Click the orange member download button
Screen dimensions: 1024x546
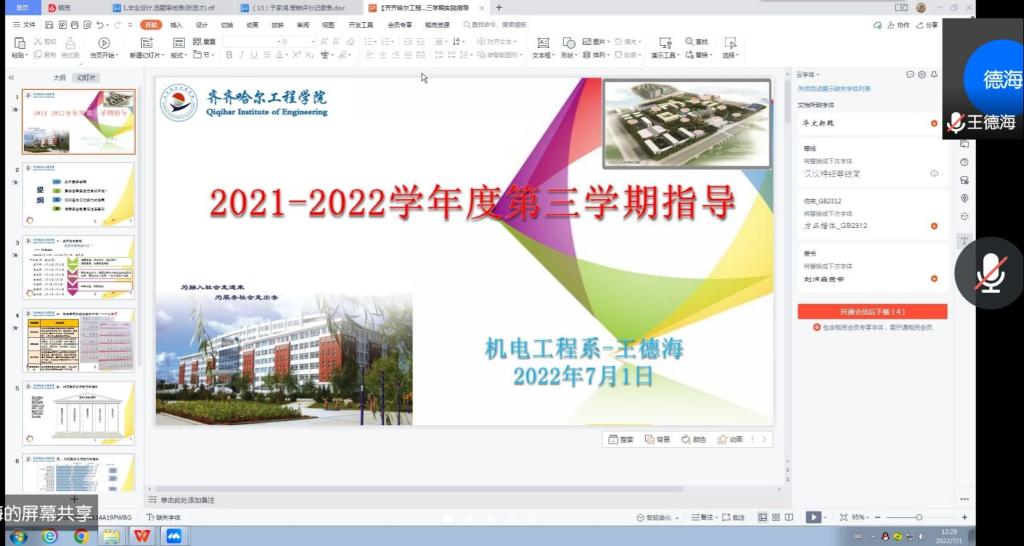[872, 311]
